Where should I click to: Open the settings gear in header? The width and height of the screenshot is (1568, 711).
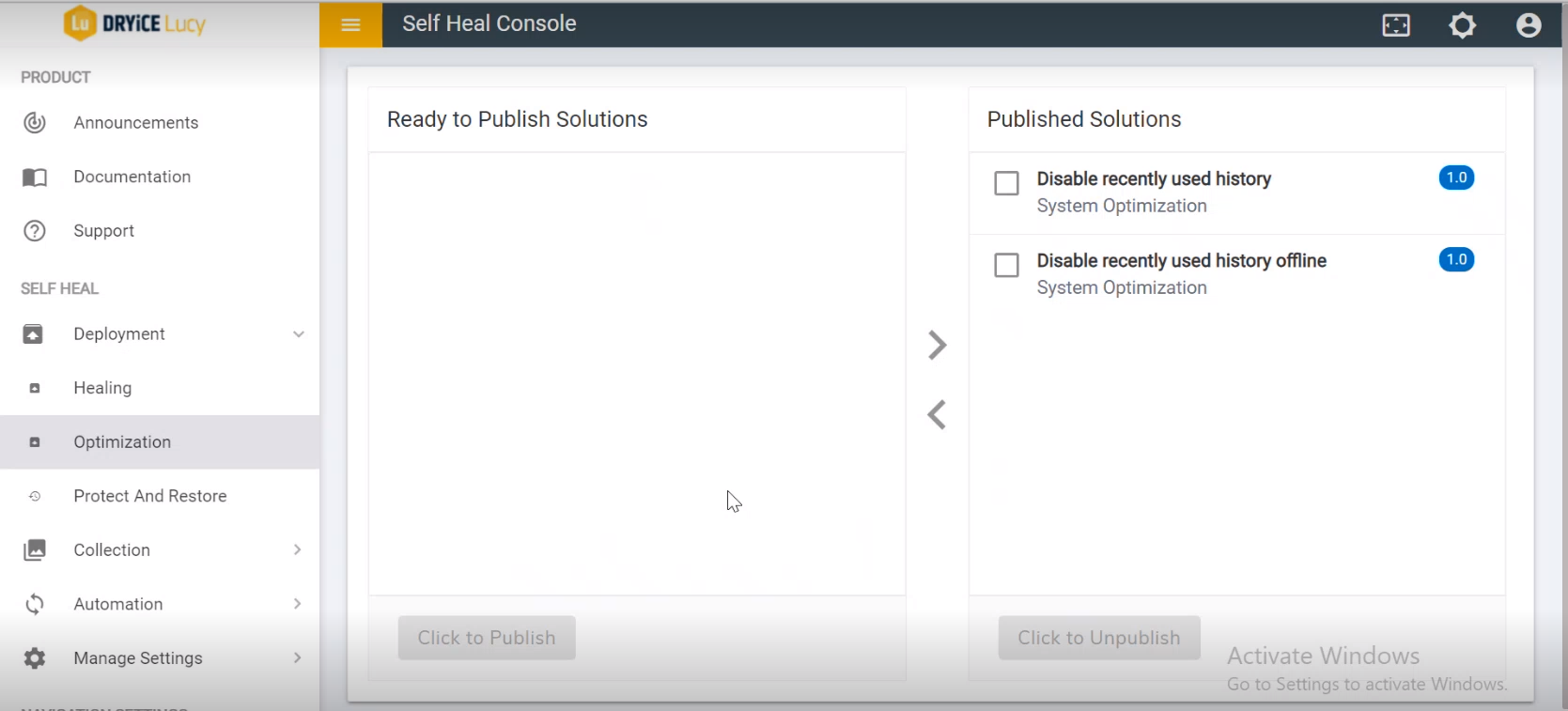pyautogui.click(x=1462, y=25)
